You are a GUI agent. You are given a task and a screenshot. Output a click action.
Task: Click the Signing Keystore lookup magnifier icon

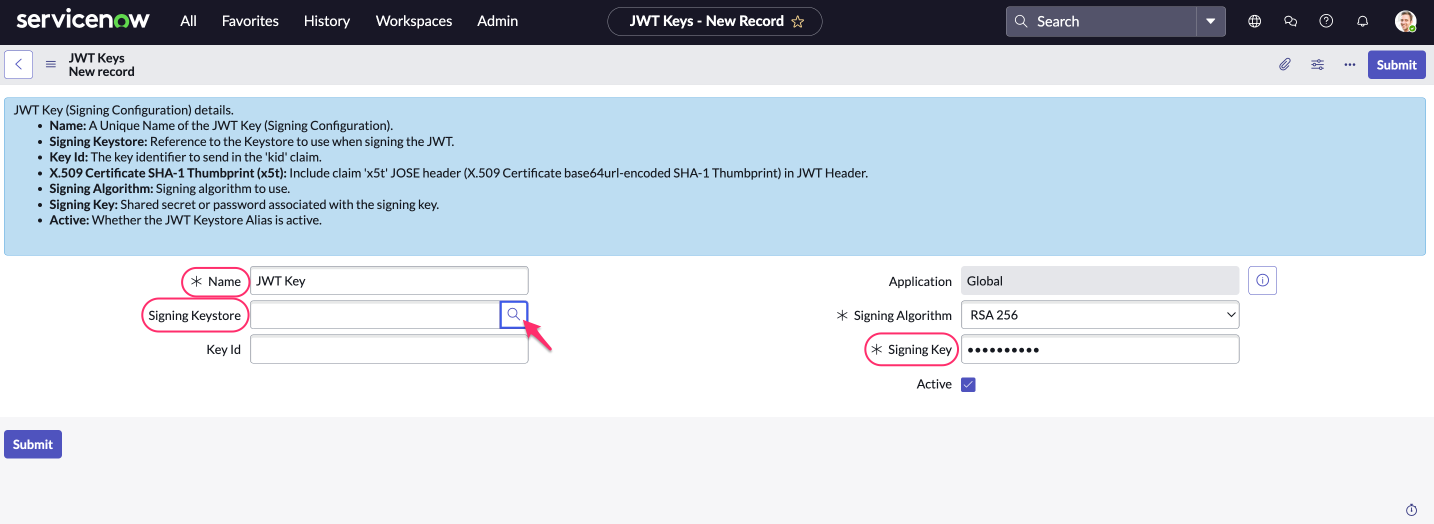coord(513,315)
